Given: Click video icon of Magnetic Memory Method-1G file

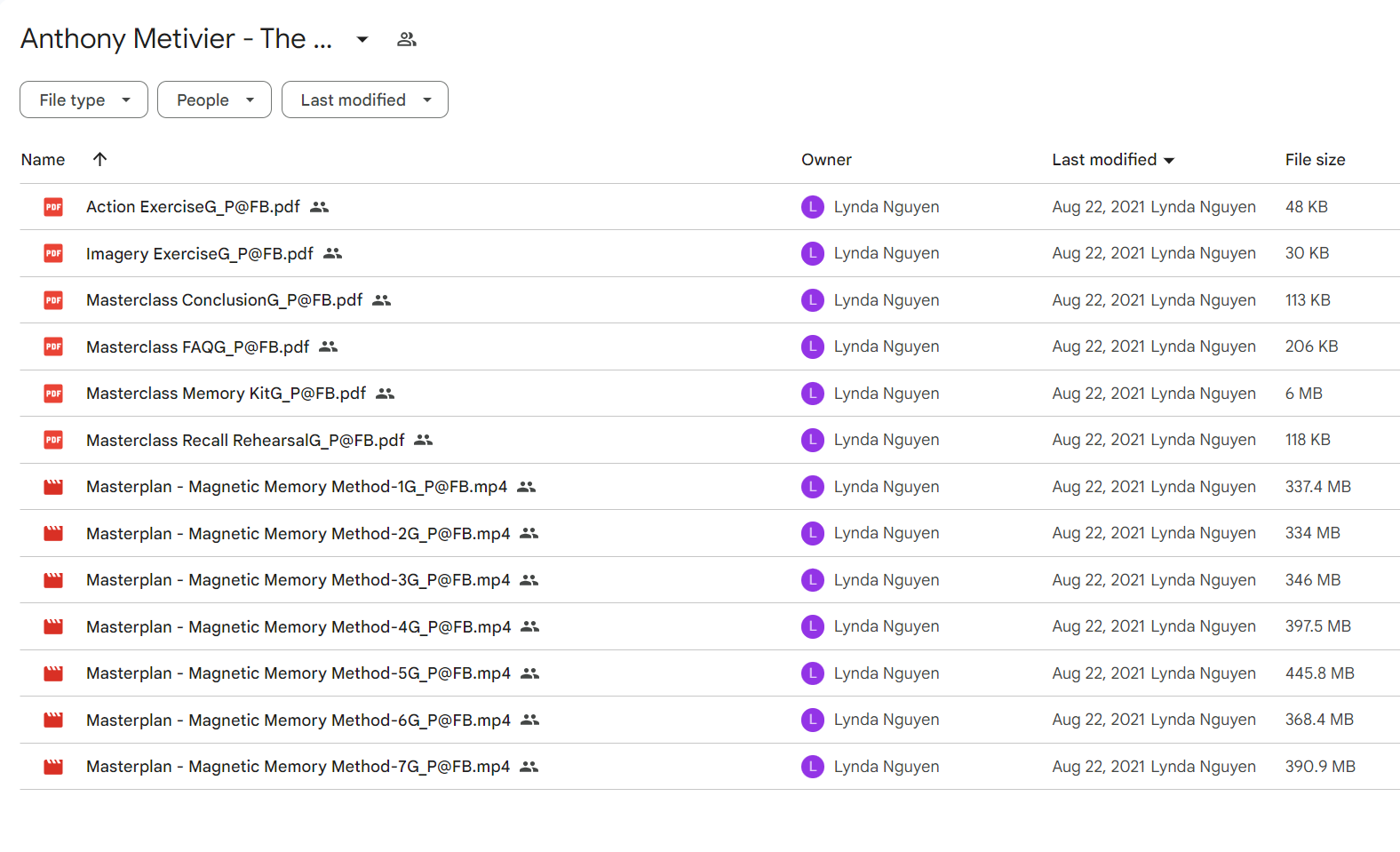Looking at the screenshot, I should point(53,487).
